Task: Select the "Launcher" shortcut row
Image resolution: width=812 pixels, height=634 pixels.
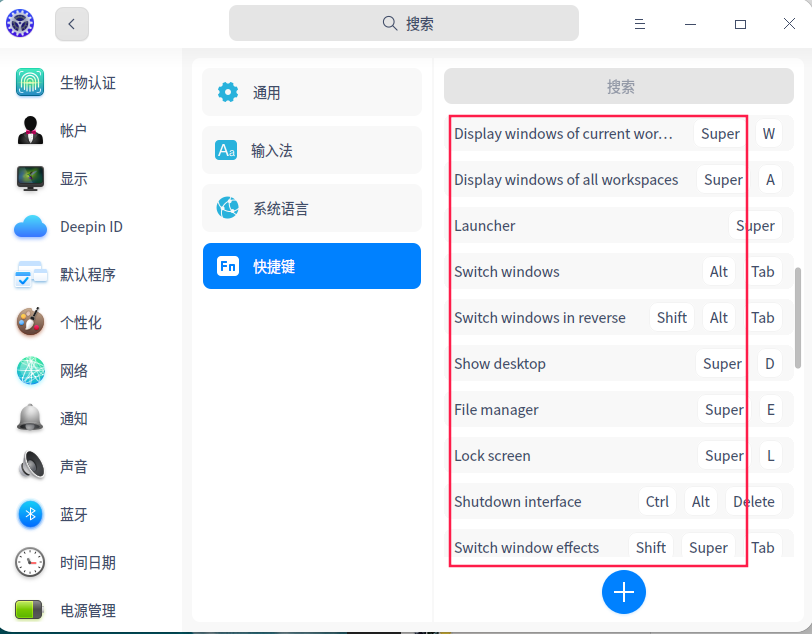Action: [619, 226]
